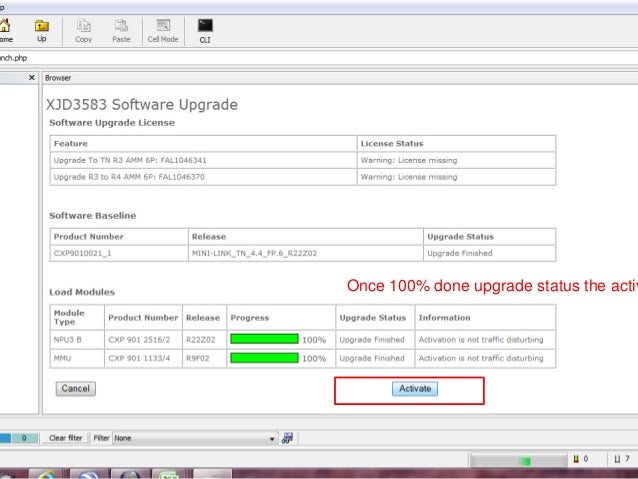Click the MMU progress bar
Viewport: 638px width, 479px height.
click(x=264, y=357)
